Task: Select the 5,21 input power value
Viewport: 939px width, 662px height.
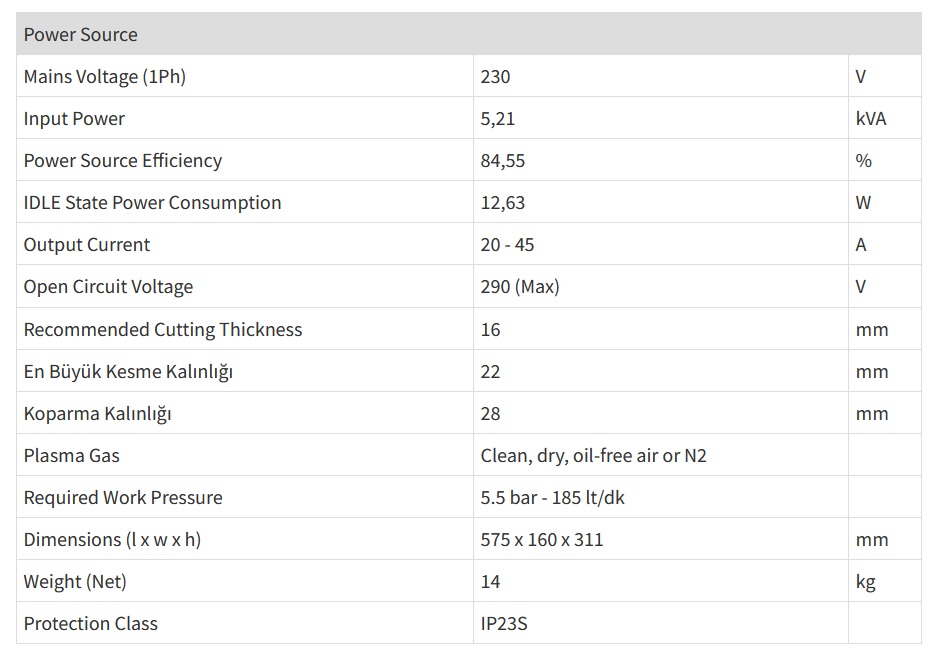Action: point(498,119)
